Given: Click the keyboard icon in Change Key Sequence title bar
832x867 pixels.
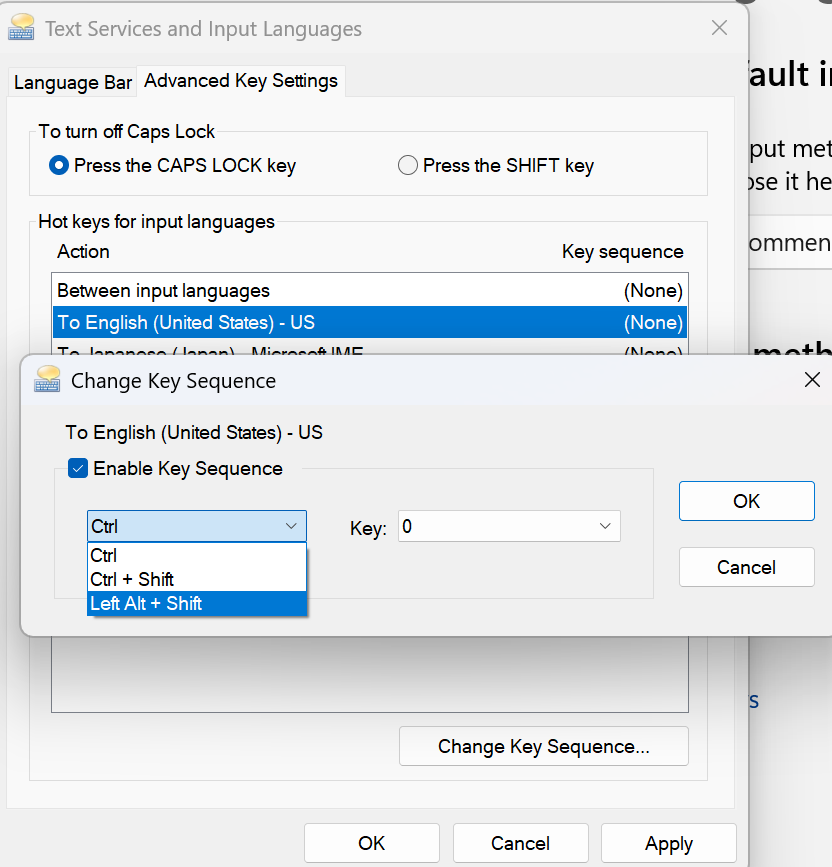Looking at the screenshot, I should pyautogui.click(x=47, y=379).
